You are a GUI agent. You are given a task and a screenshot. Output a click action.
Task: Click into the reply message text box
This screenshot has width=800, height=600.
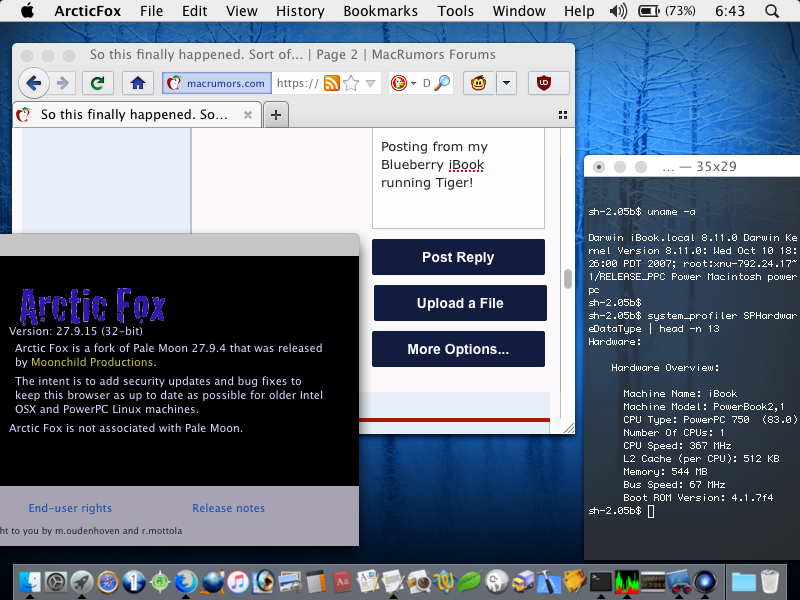coord(458,179)
